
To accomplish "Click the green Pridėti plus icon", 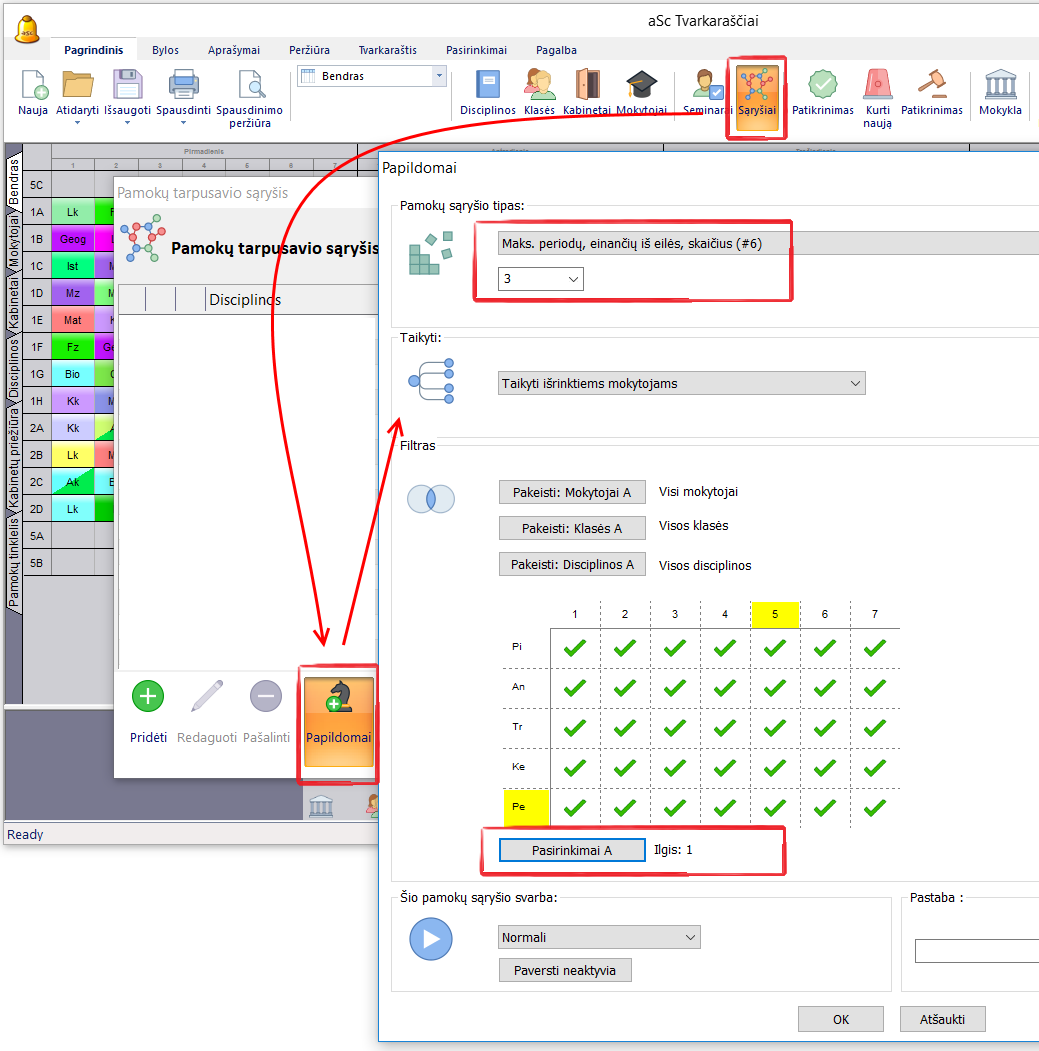I will (148, 697).
